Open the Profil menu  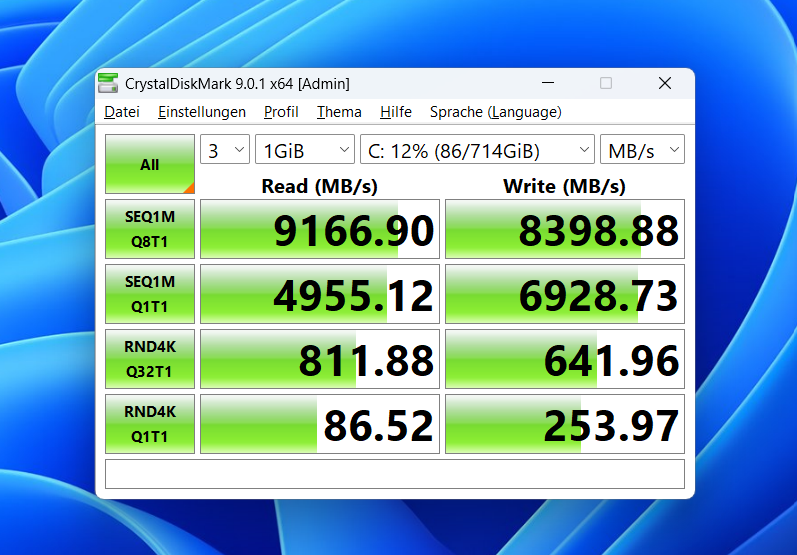[281, 112]
